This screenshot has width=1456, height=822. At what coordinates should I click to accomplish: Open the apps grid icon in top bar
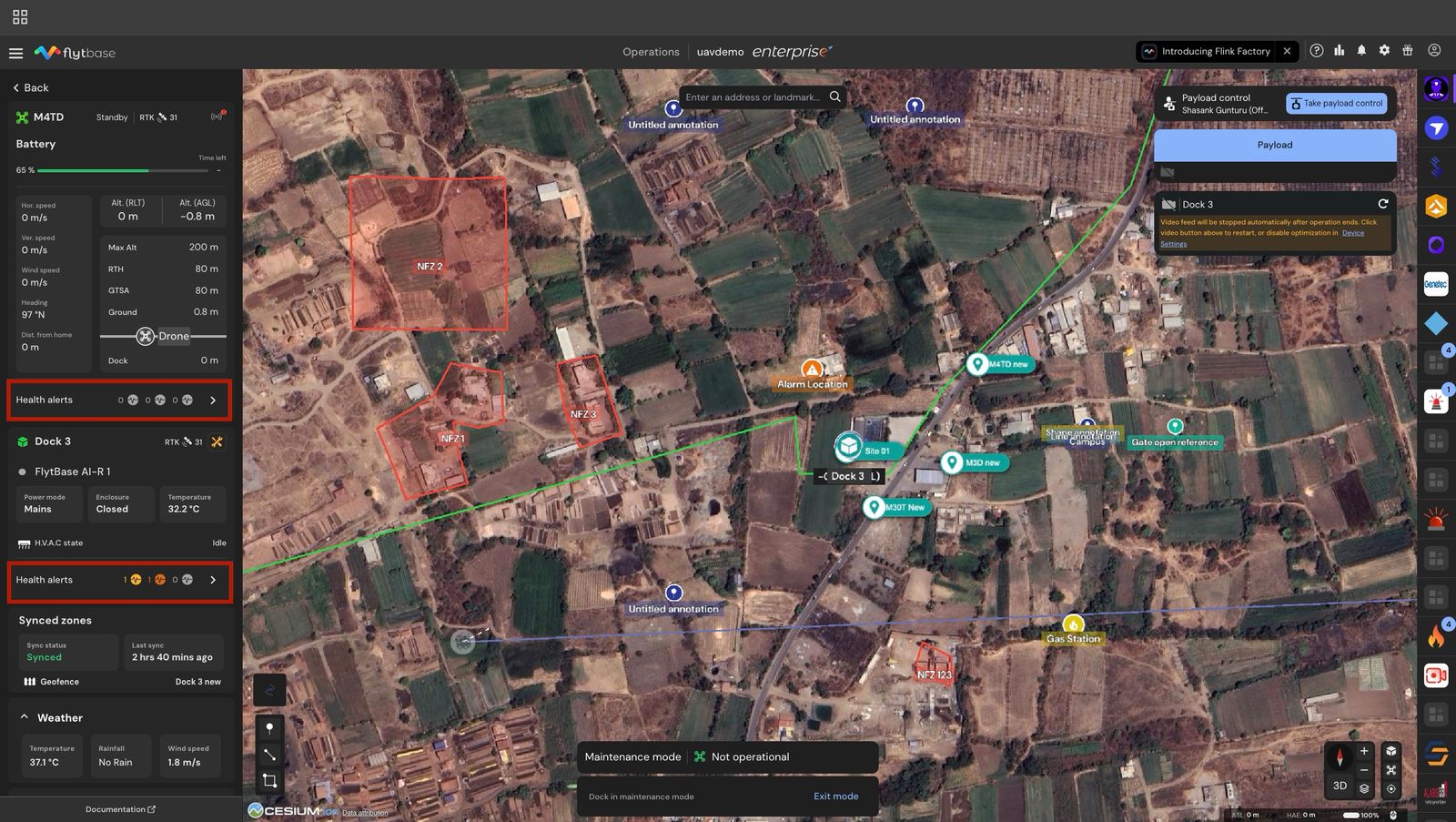(20, 17)
